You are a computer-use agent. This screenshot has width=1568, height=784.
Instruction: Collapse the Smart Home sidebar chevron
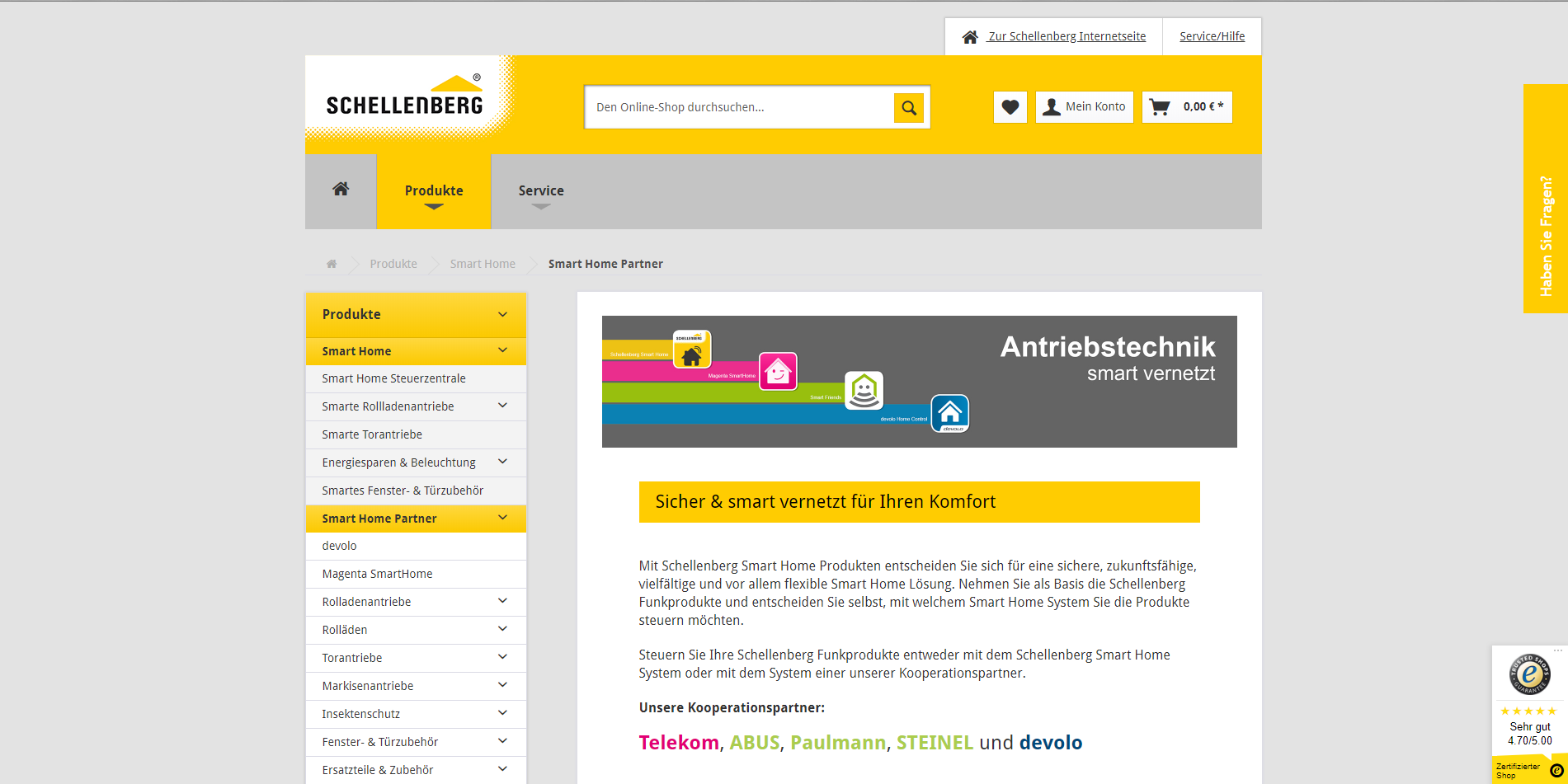(x=502, y=350)
